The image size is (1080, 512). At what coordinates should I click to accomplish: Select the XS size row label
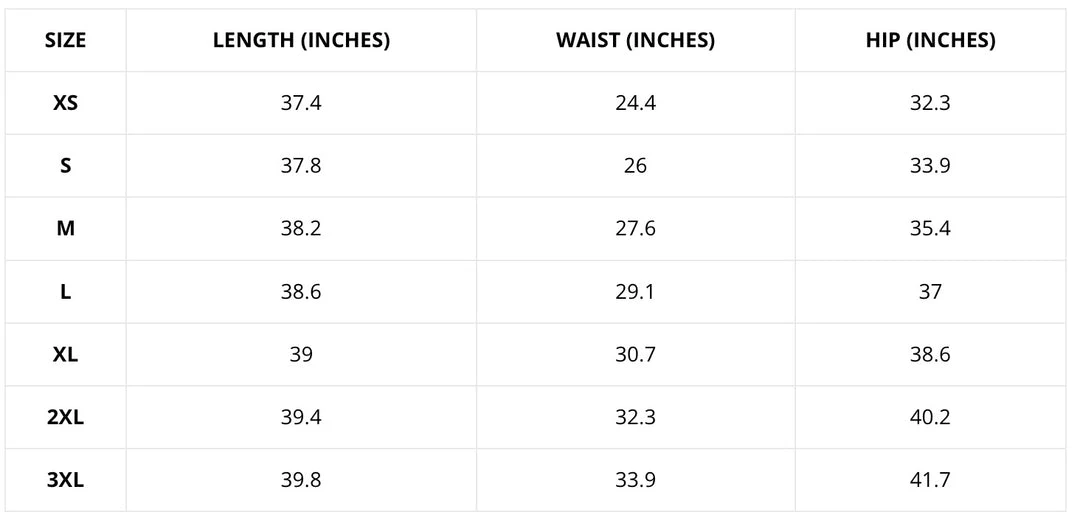pos(65,103)
